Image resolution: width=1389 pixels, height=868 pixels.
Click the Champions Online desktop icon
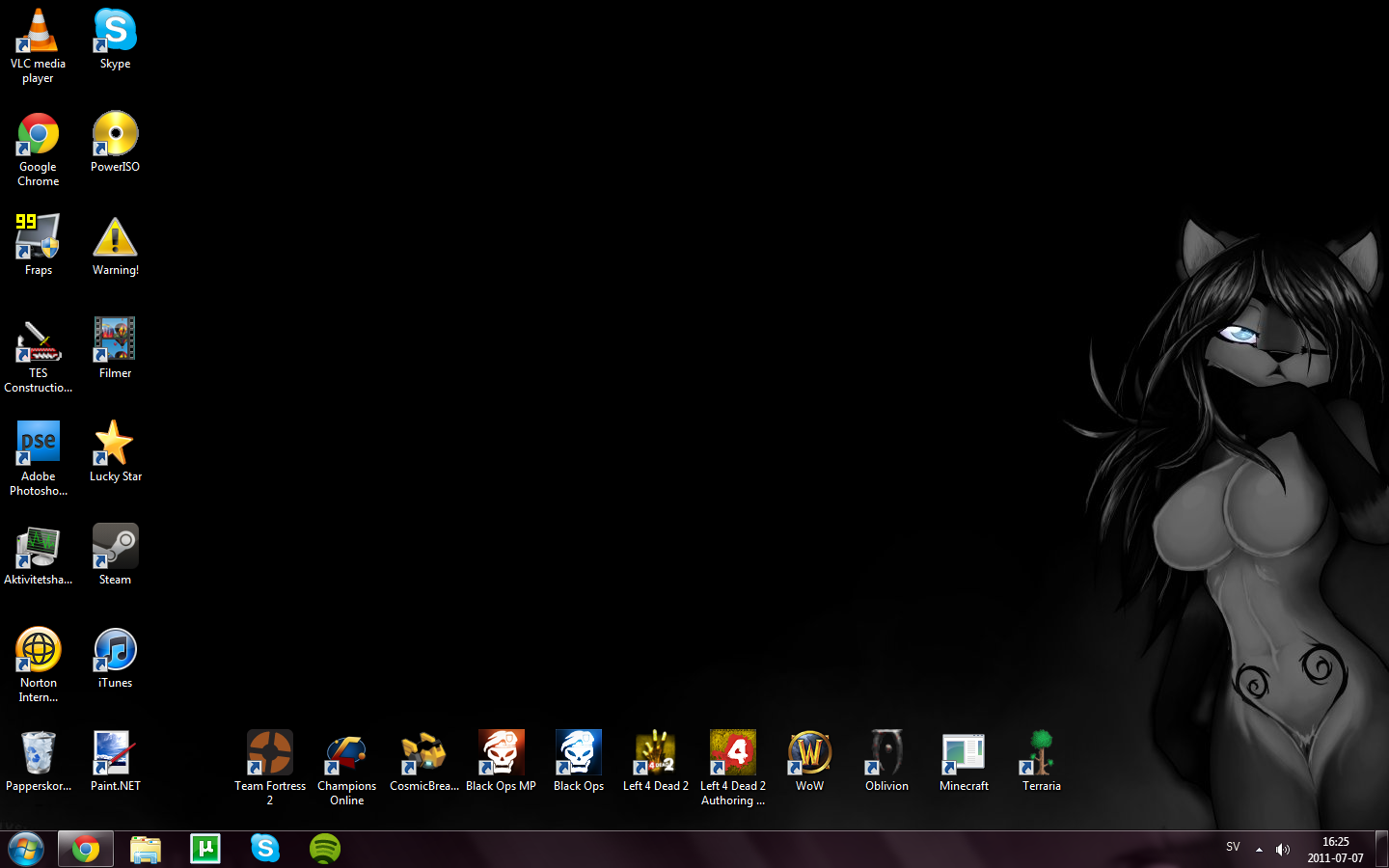coord(347,769)
